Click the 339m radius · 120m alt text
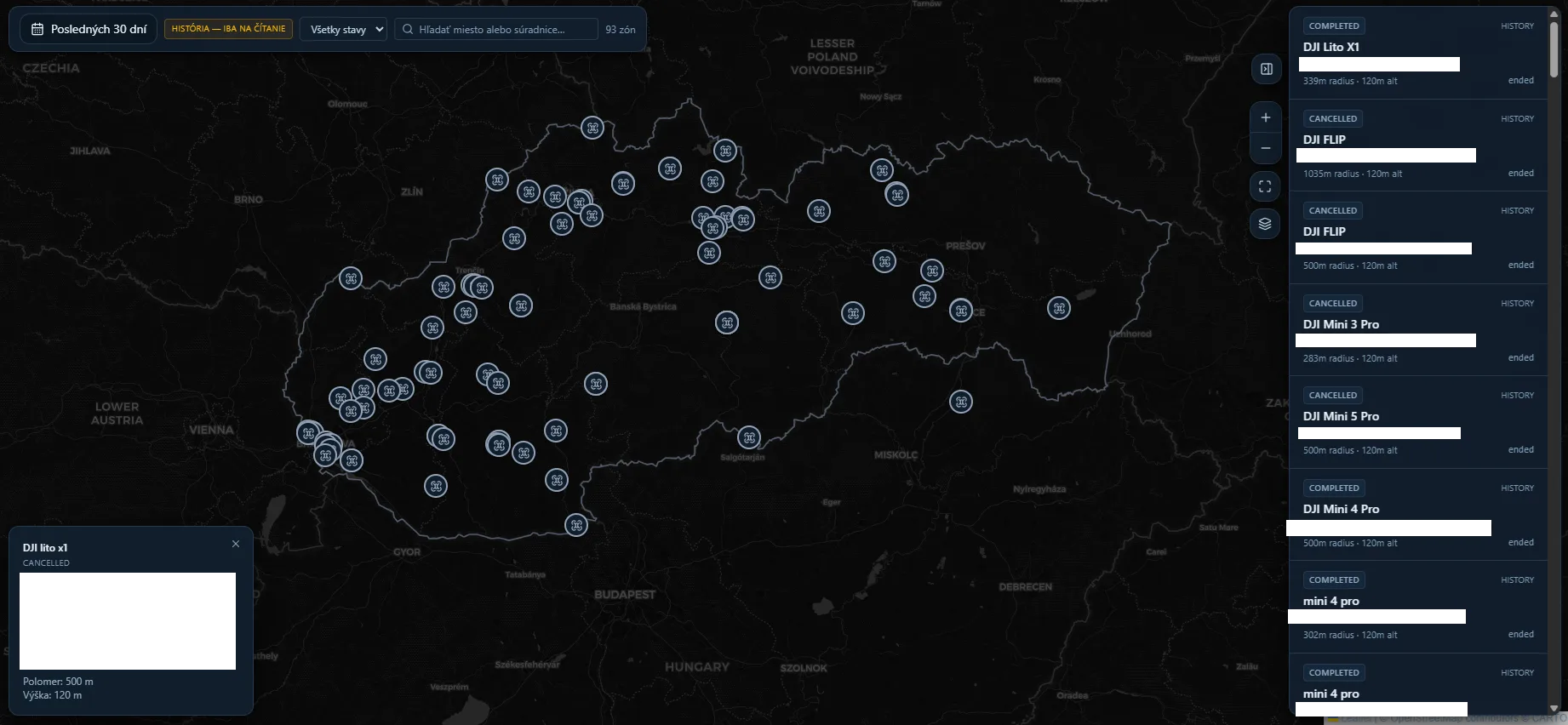The image size is (1568, 725). [x=1350, y=81]
